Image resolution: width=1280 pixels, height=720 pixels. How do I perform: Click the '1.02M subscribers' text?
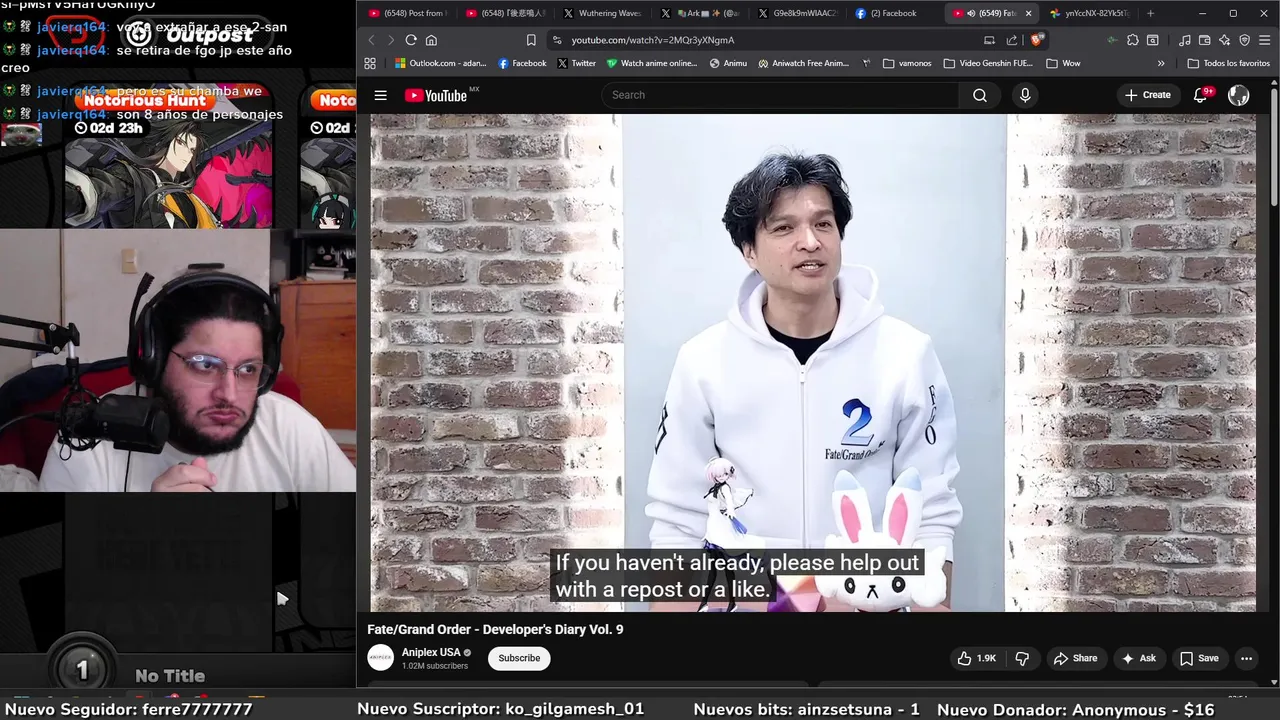click(435, 666)
